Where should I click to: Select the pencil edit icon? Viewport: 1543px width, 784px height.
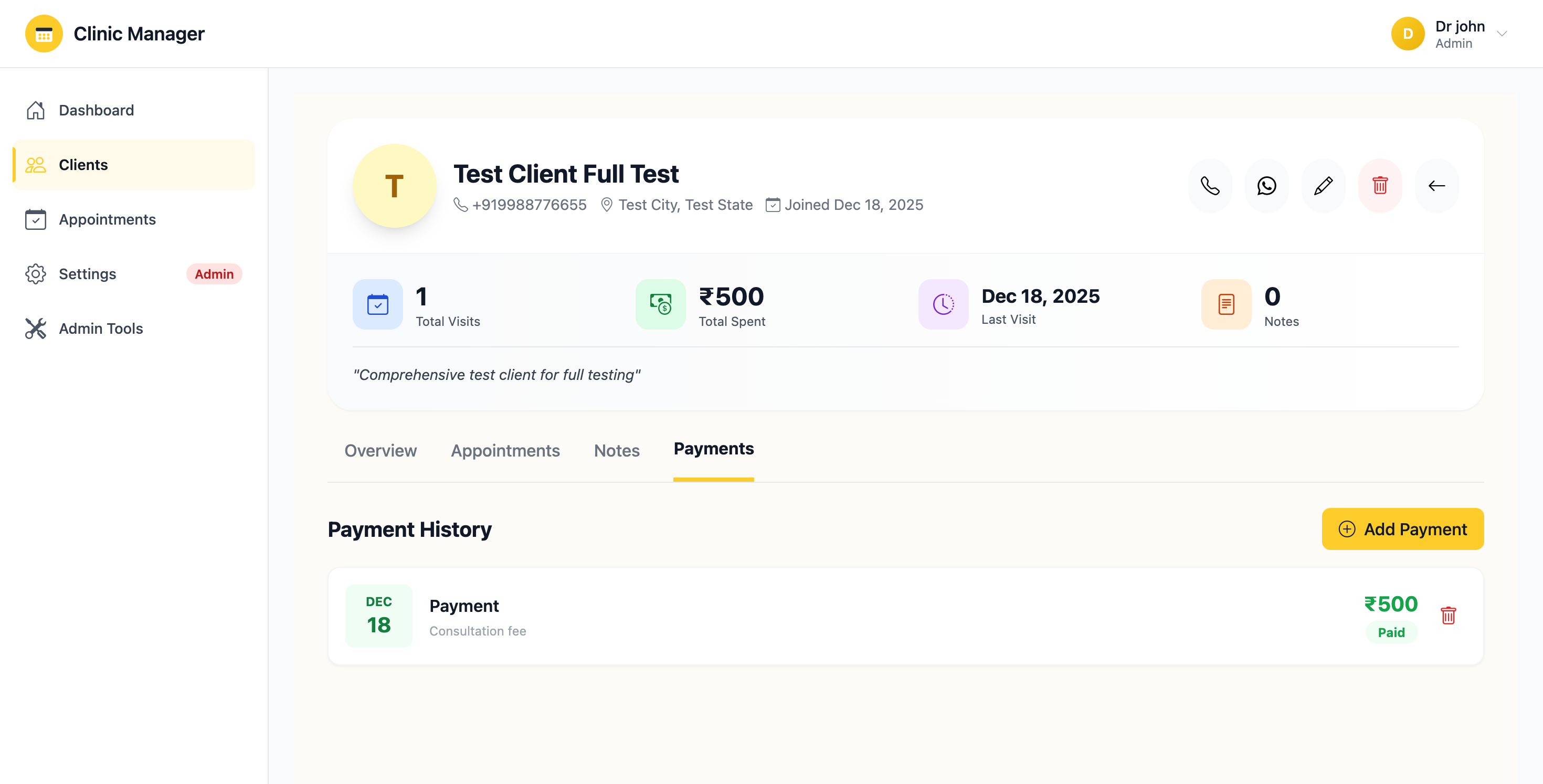1323,186
